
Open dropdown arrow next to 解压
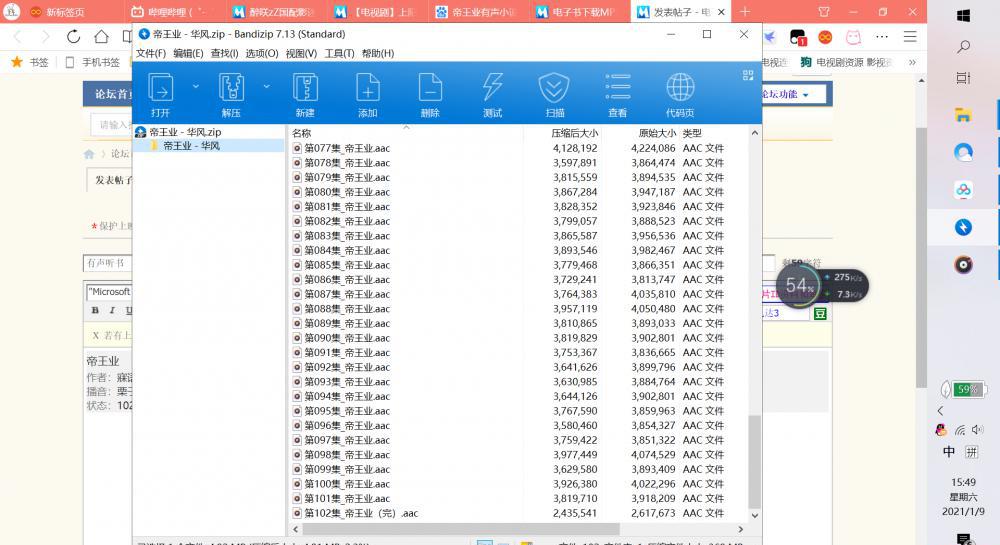[267, 86]
